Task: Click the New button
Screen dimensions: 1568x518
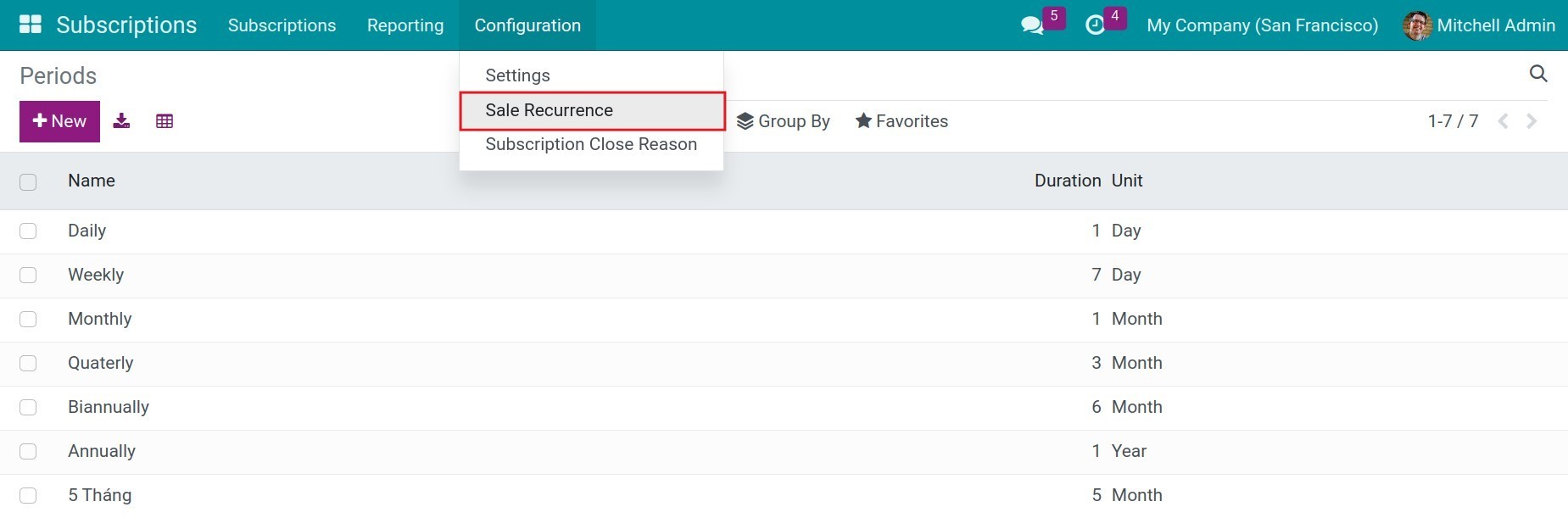Action: click(59, 121)
